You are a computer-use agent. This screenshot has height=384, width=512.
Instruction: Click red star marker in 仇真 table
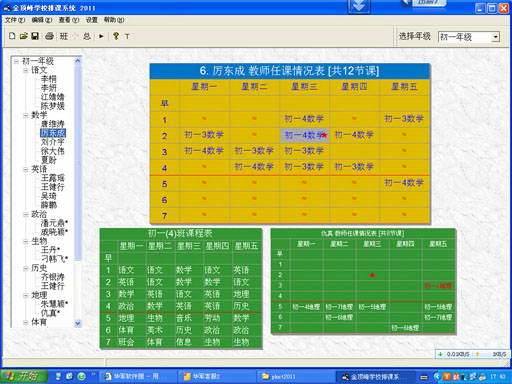click(372, 275)
